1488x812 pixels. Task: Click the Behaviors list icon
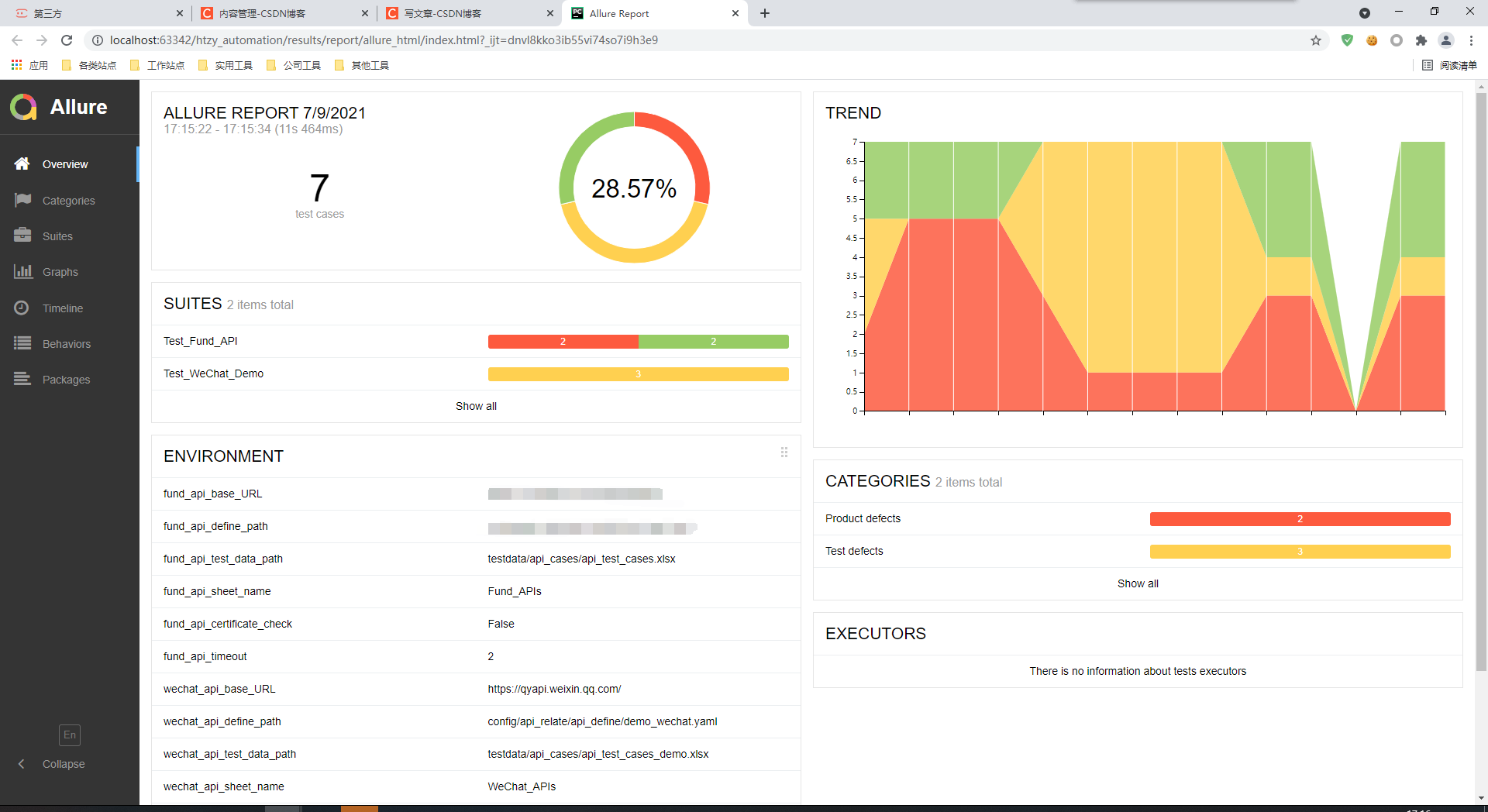22,343
